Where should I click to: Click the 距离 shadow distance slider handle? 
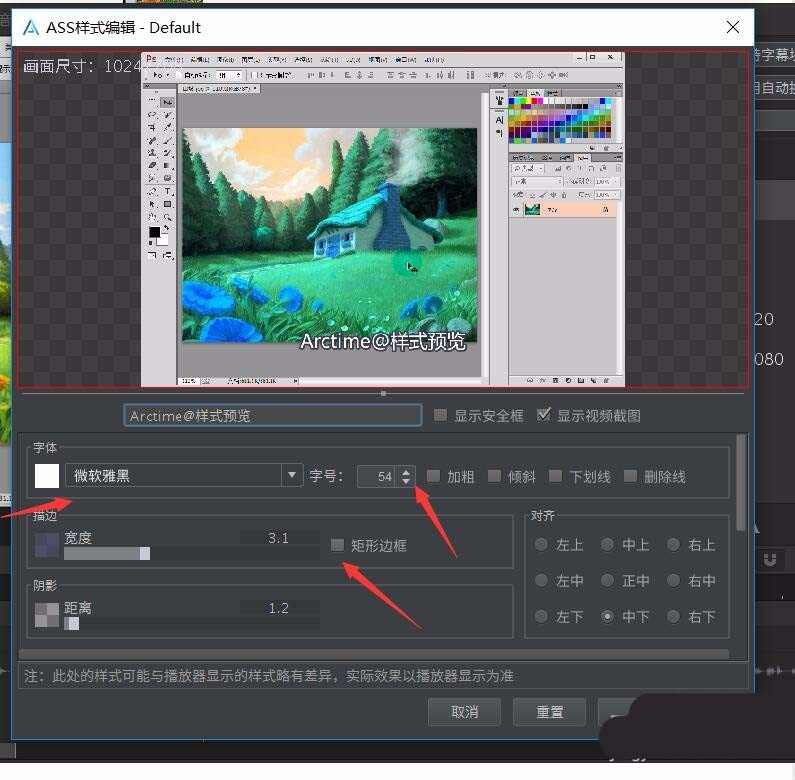[72, 623]
